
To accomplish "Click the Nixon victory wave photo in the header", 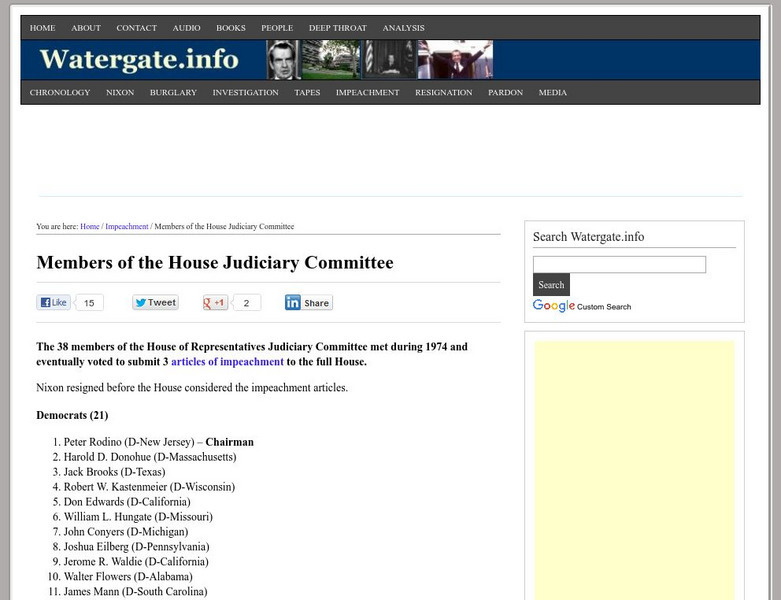I will point(455,60).
